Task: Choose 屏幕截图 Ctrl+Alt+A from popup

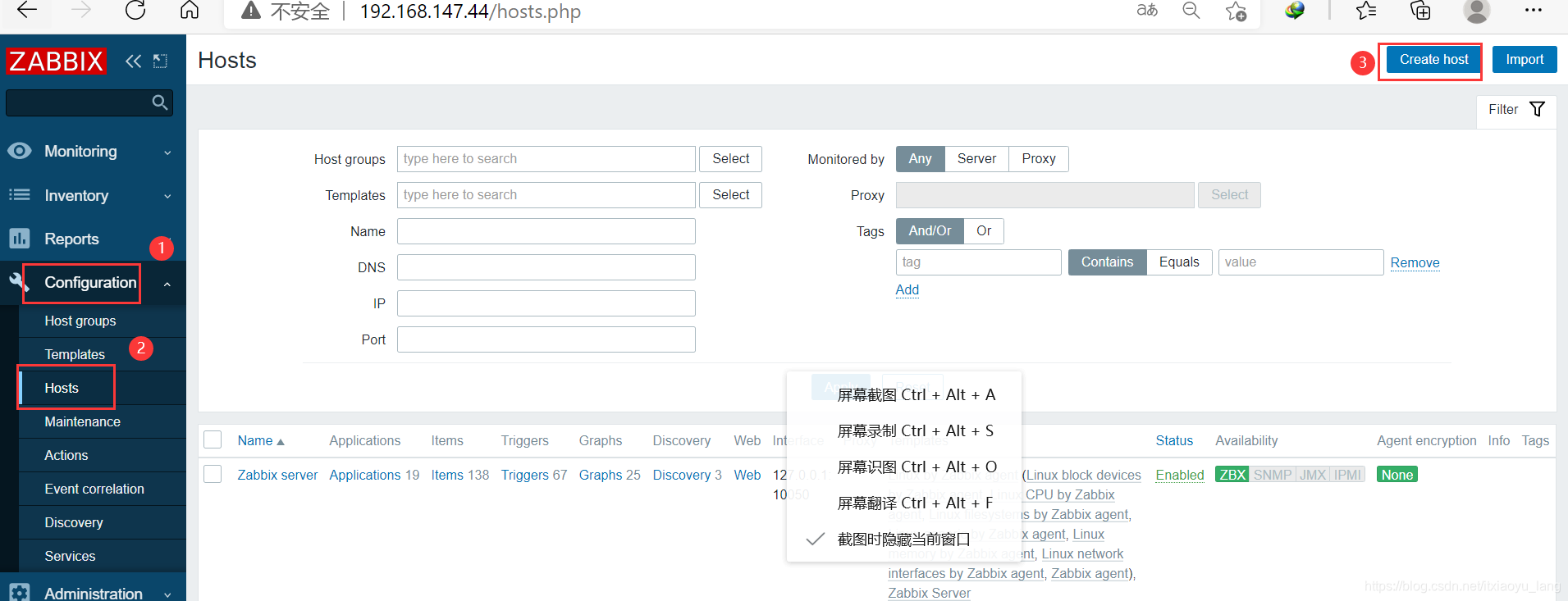Action: click(x=904, y=394)
